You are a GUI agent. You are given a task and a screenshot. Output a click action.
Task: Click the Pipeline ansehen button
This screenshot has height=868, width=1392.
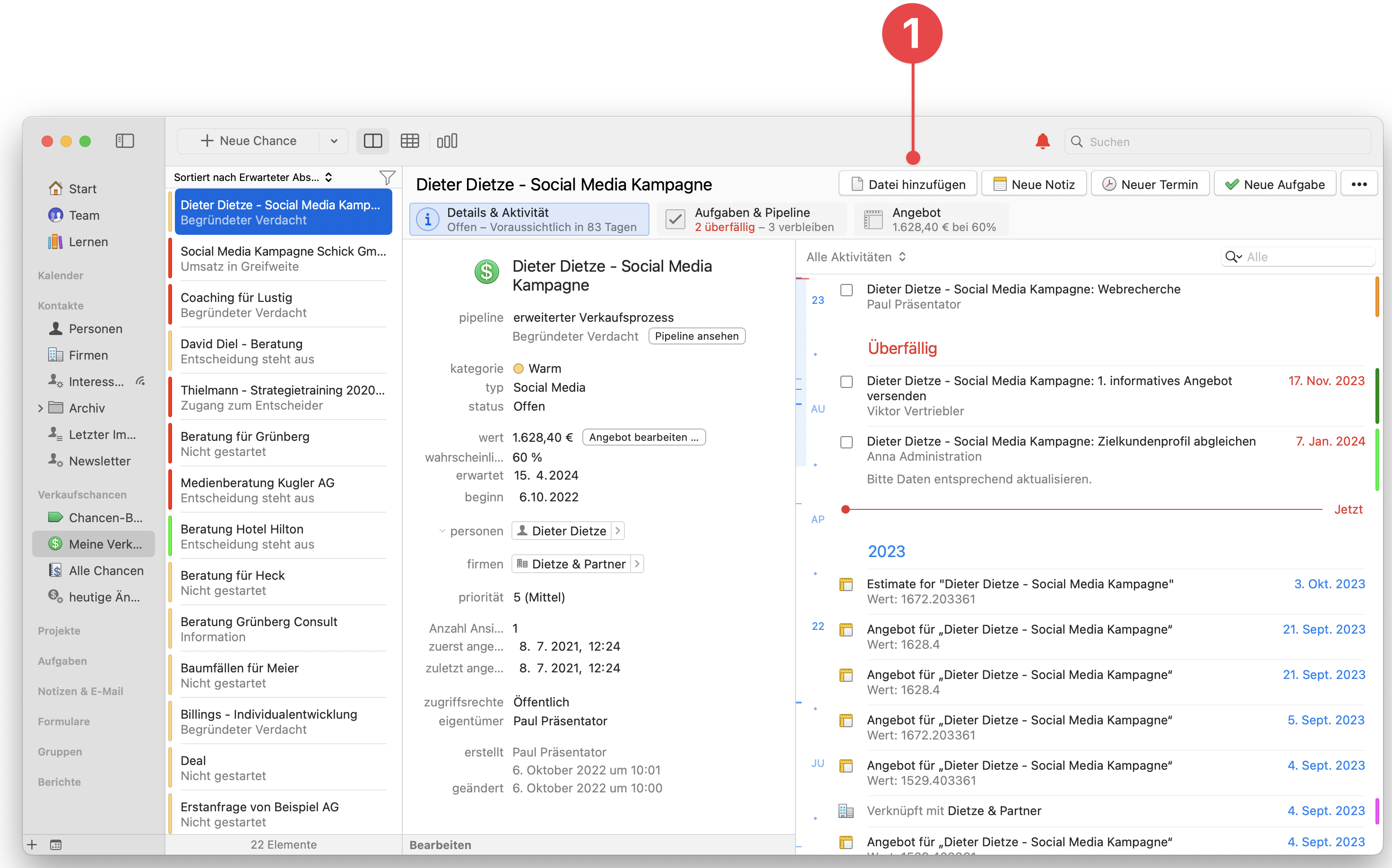697,336
